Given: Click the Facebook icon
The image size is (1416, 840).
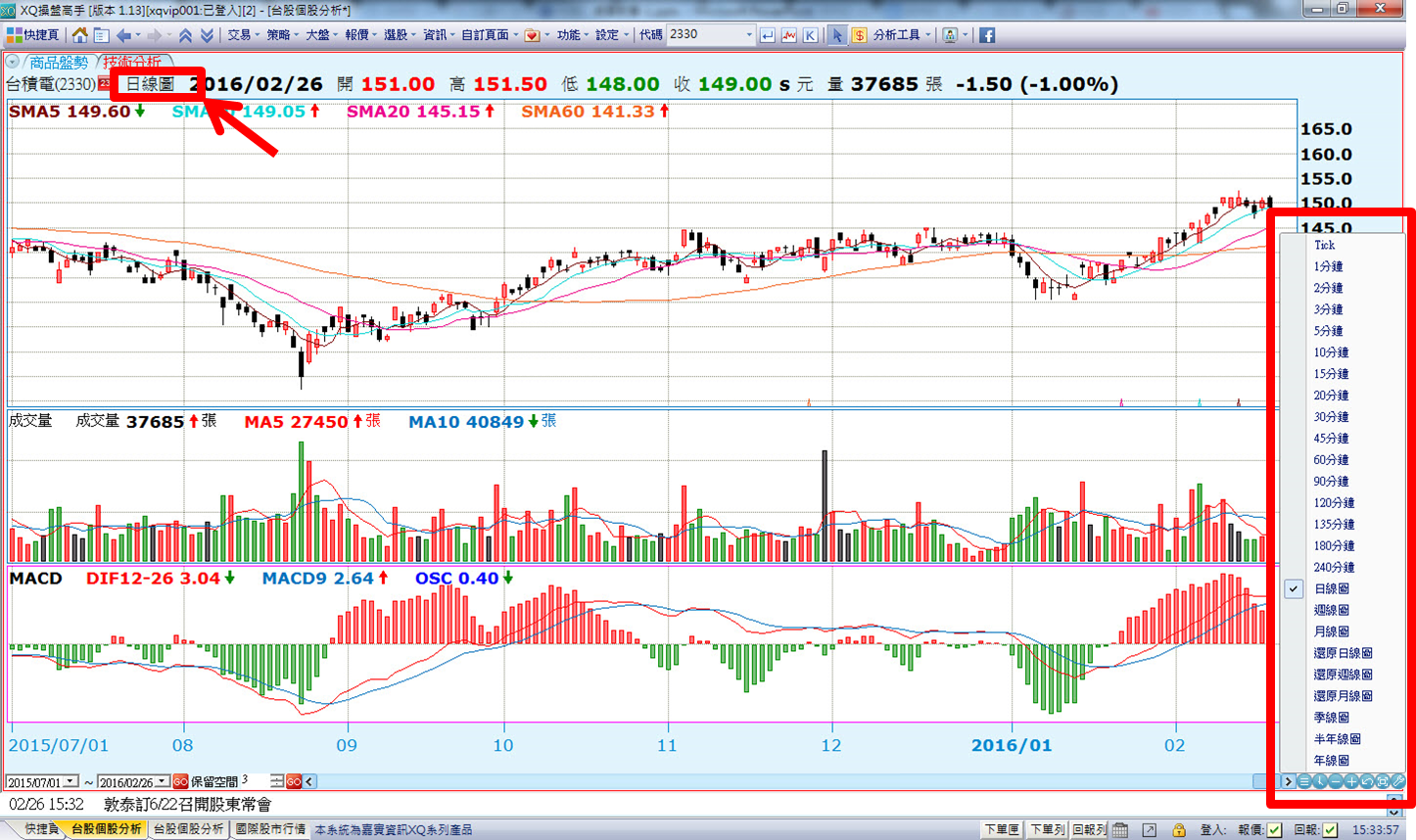Looking at the screenshot, I should click(987, 35).
